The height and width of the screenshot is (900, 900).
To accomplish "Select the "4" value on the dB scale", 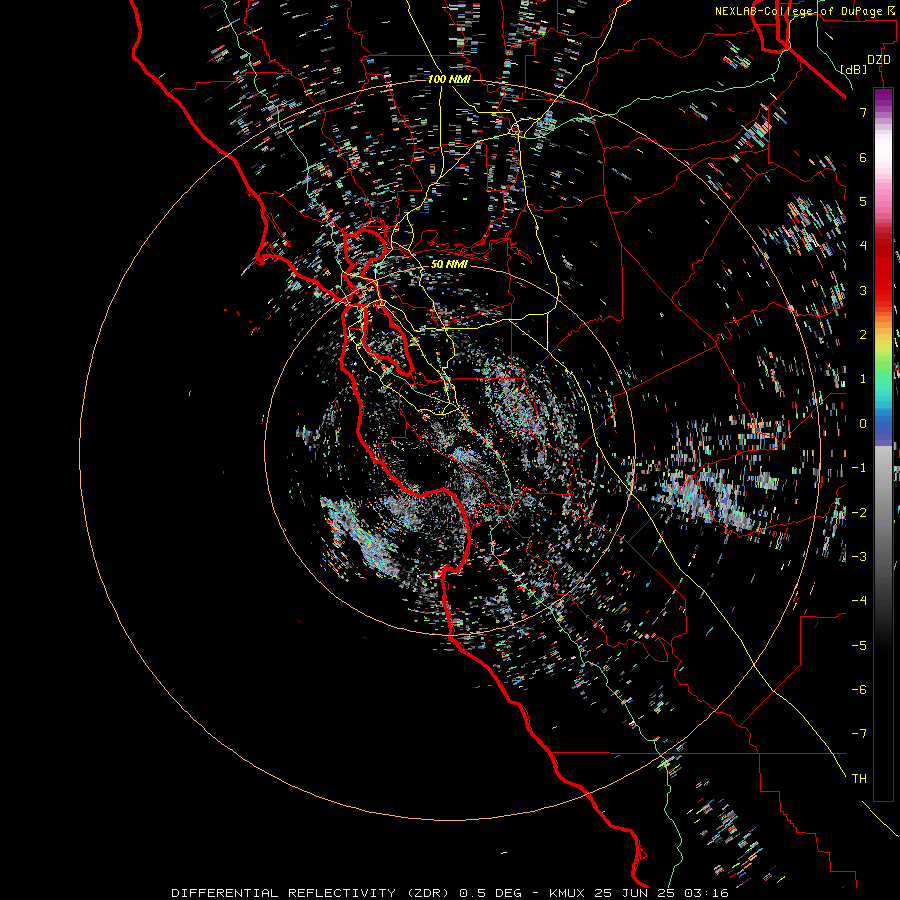I will pos(863,246).
